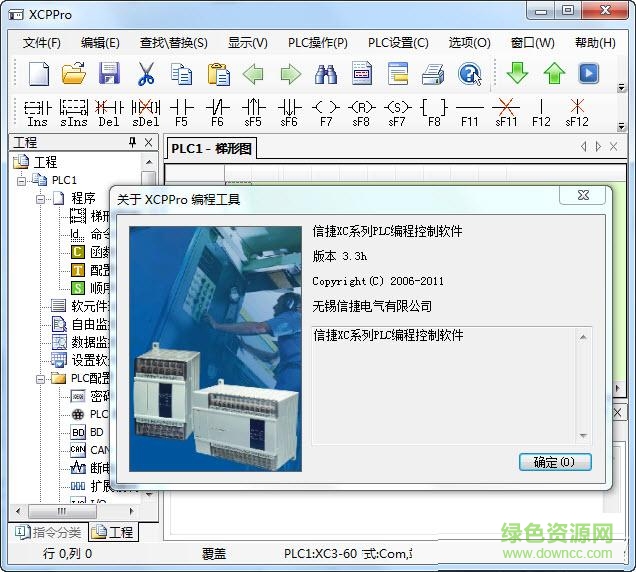Viewport: 636px width, 572px height.
Task: Insert normally open contact F5
Action: tap(181, 110)
